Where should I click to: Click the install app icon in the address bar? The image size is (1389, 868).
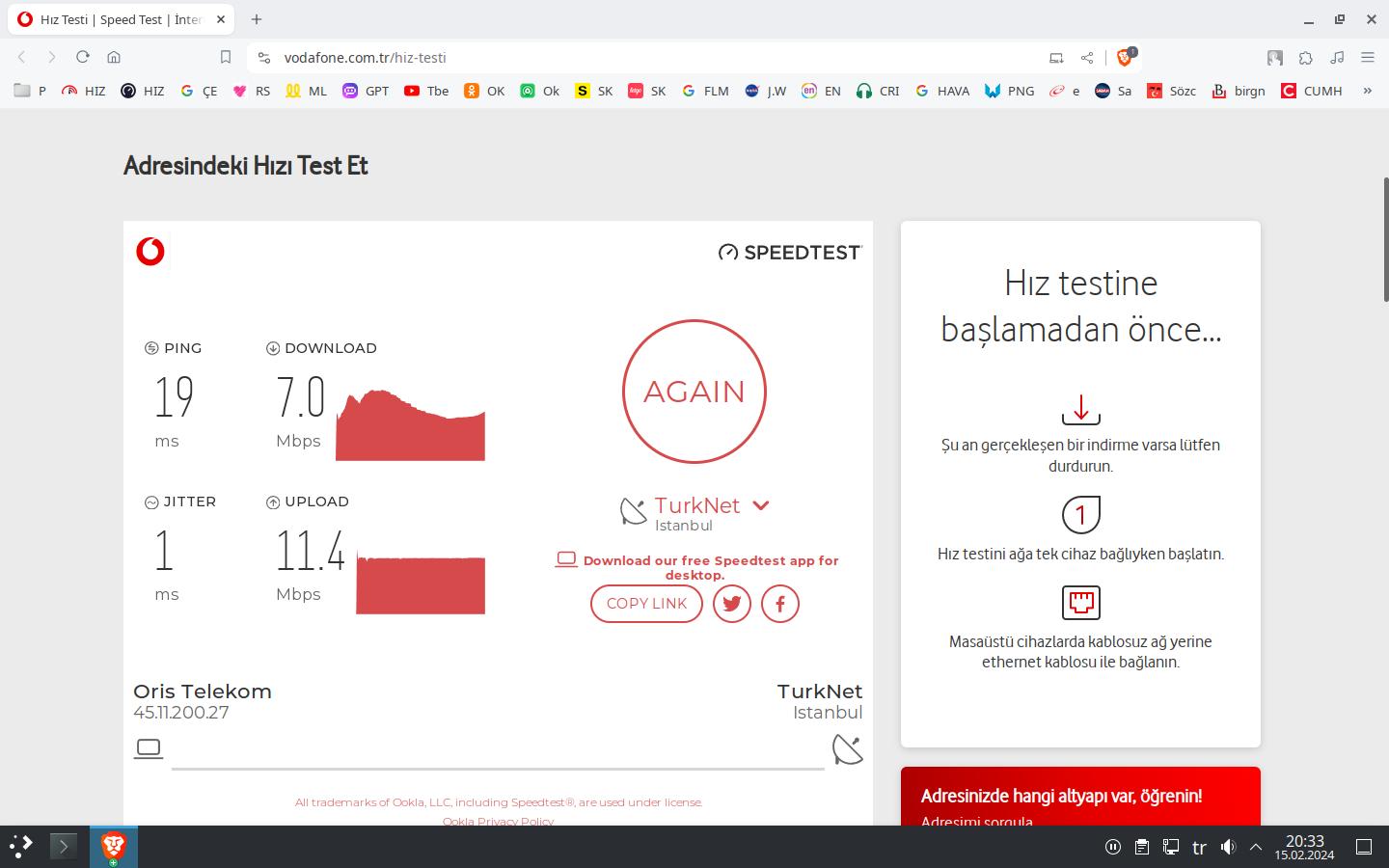(1056, 57)
